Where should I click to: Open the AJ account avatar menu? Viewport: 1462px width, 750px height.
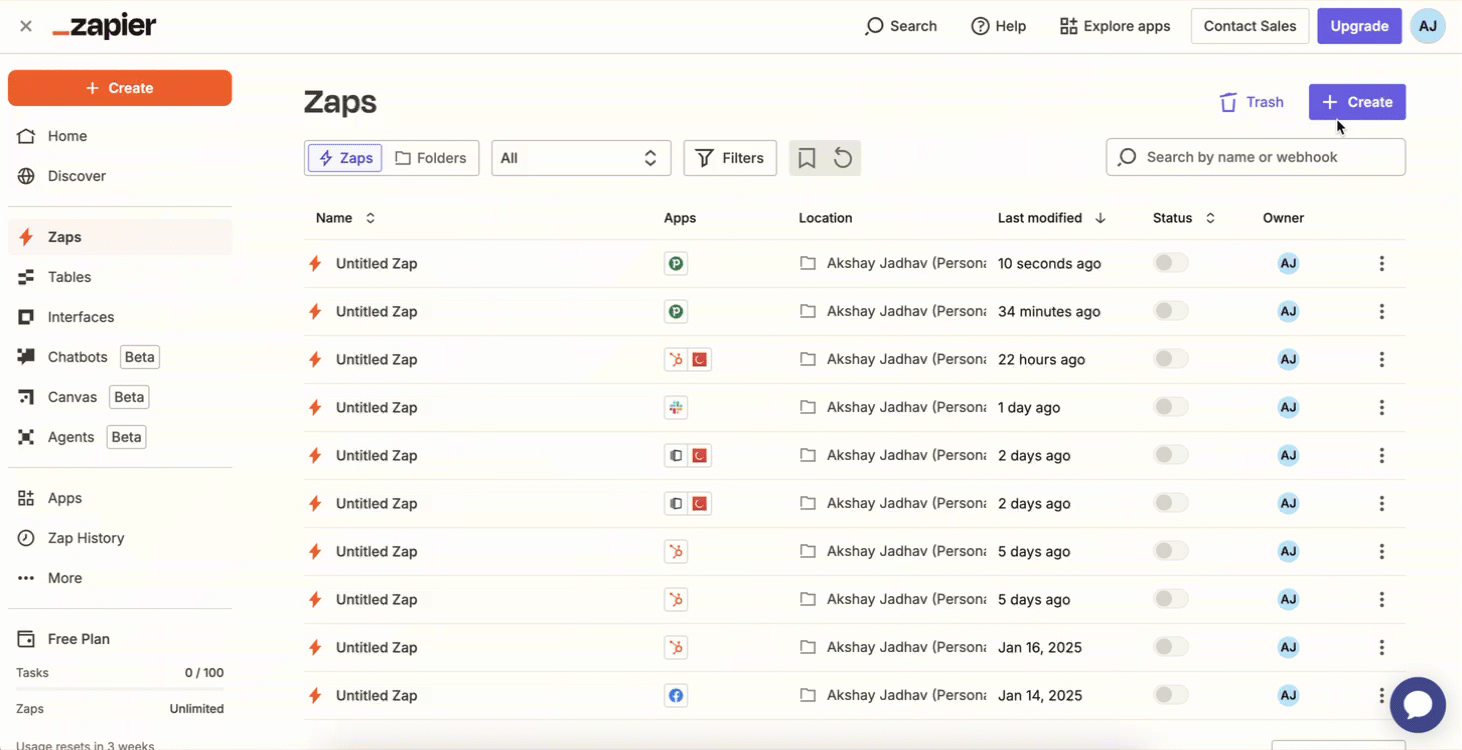point(1428,26)
